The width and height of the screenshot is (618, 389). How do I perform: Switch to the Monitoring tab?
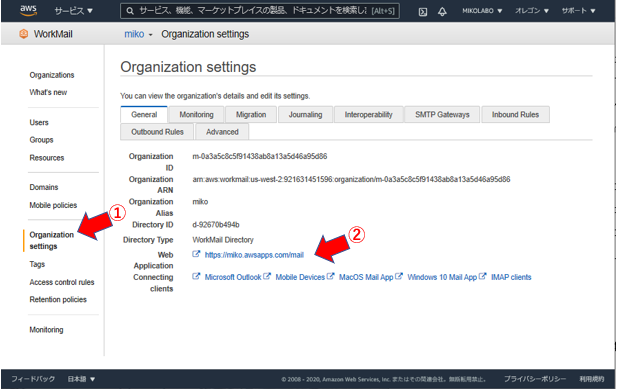point(196,115)
